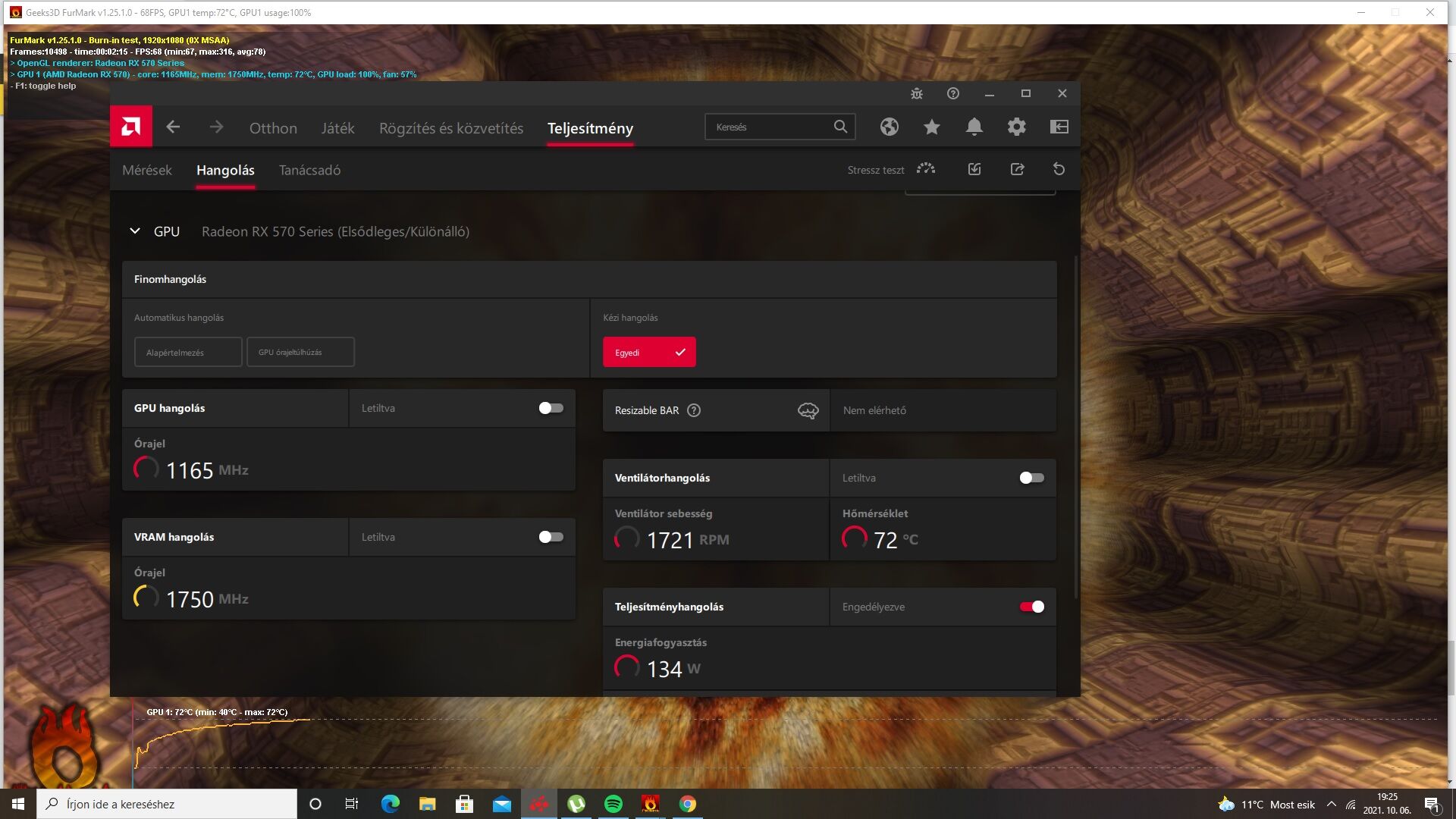The width and height of the screenshot is (1456, 819).
Task: Open Tanácsadó sub-tab
Action: click(309, 170)
